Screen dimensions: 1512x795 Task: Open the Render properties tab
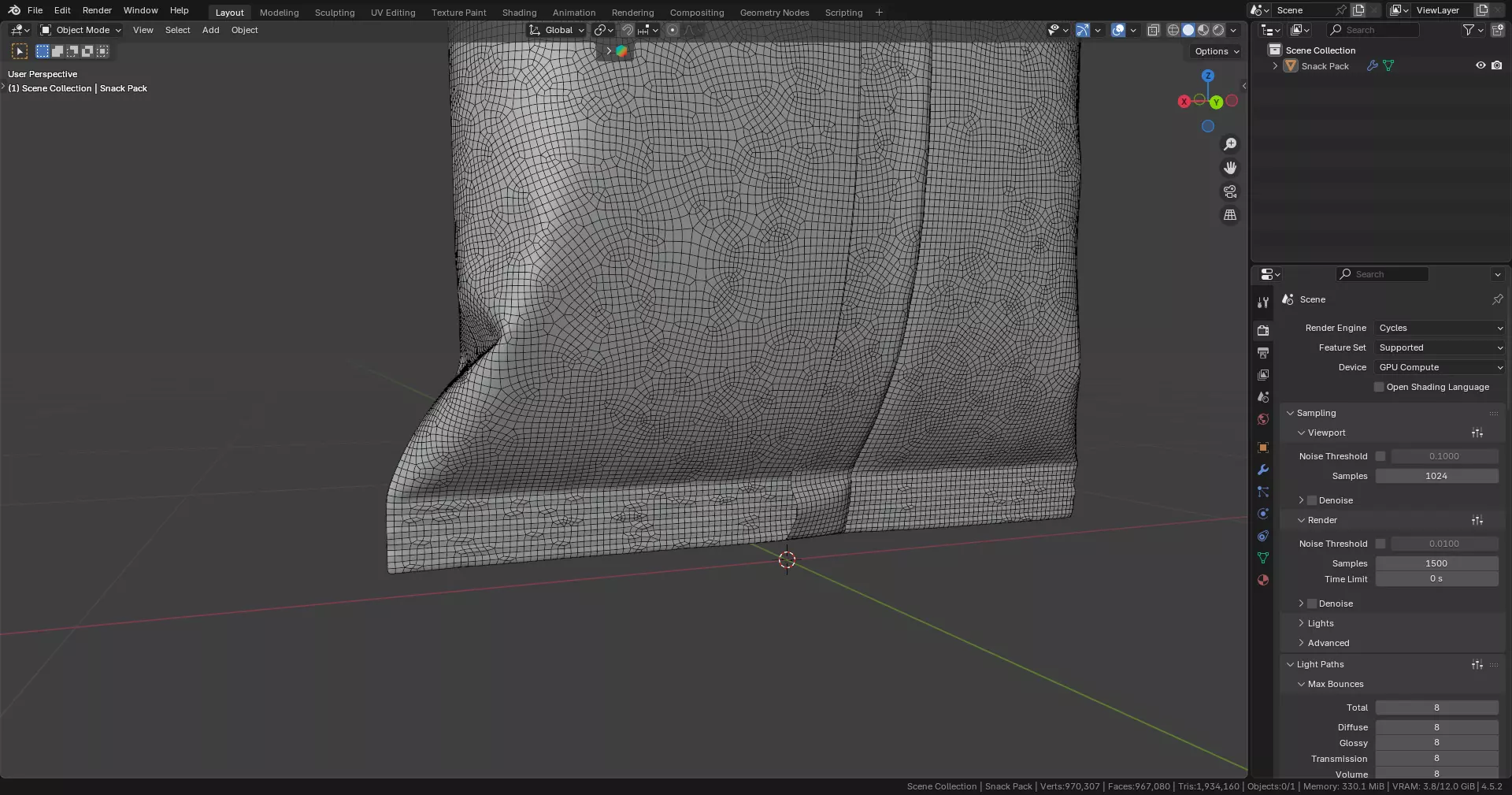1263,331
